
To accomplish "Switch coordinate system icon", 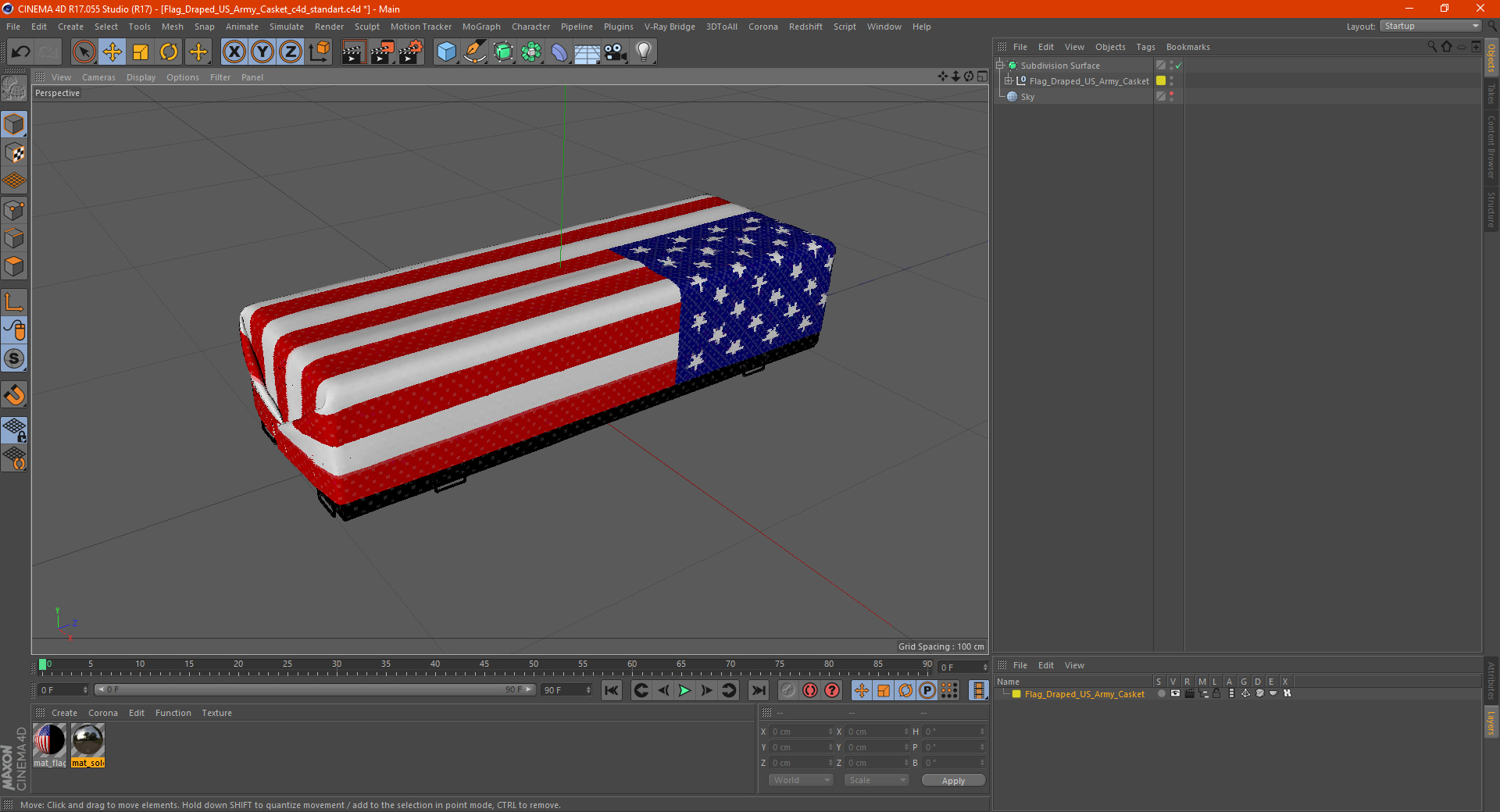I will (319, 52).
